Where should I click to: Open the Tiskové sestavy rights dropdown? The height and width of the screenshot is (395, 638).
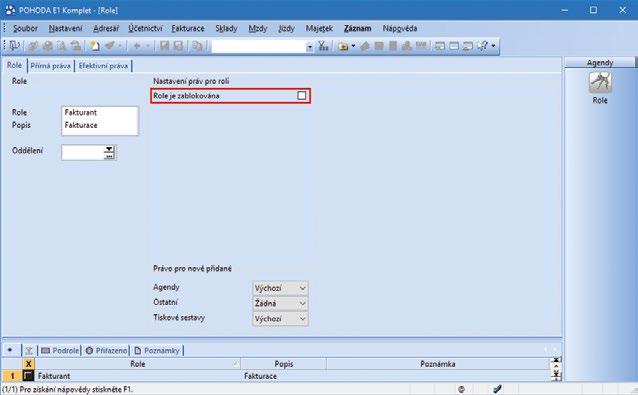[x=280, y=319]
